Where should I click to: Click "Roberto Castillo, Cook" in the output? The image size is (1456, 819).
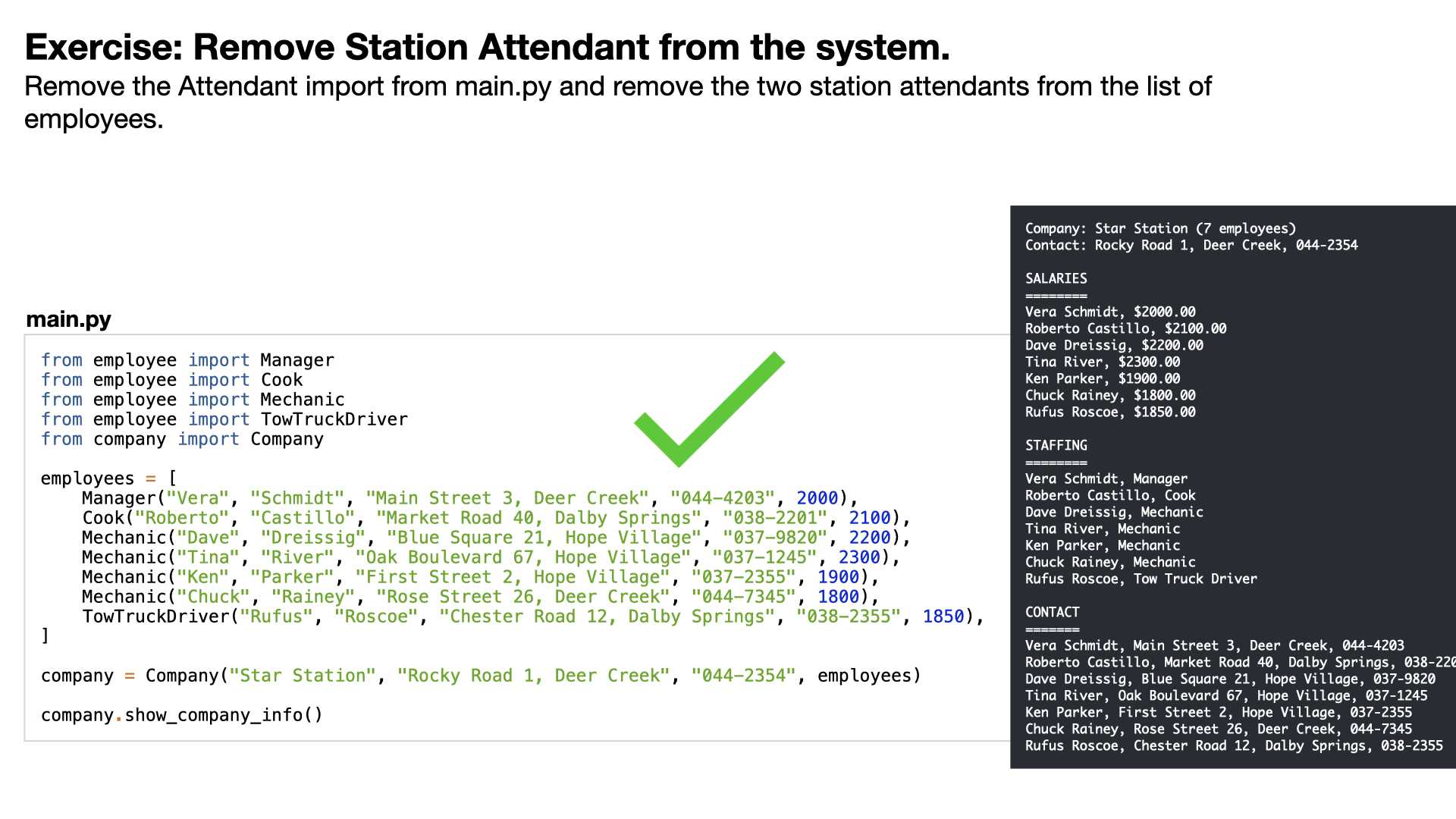click(1110, 495)
